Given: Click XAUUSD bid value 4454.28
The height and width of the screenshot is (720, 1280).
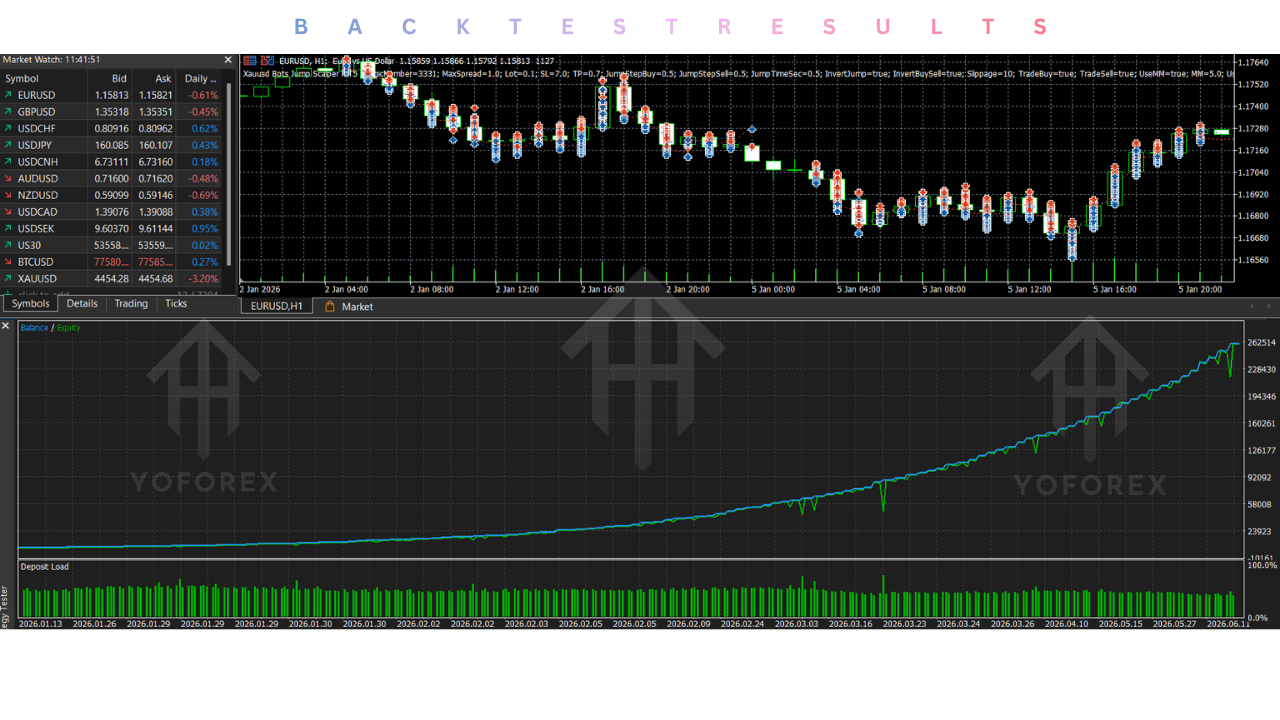Looking at the screenshot, I should click(111, 279).
